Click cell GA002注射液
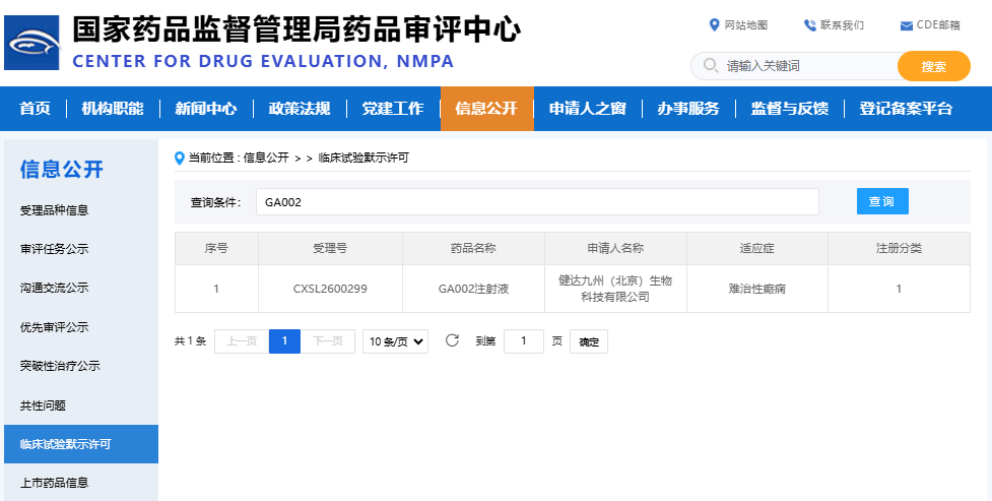This screenshot has height=501, width=992. [x=473, y=288]
